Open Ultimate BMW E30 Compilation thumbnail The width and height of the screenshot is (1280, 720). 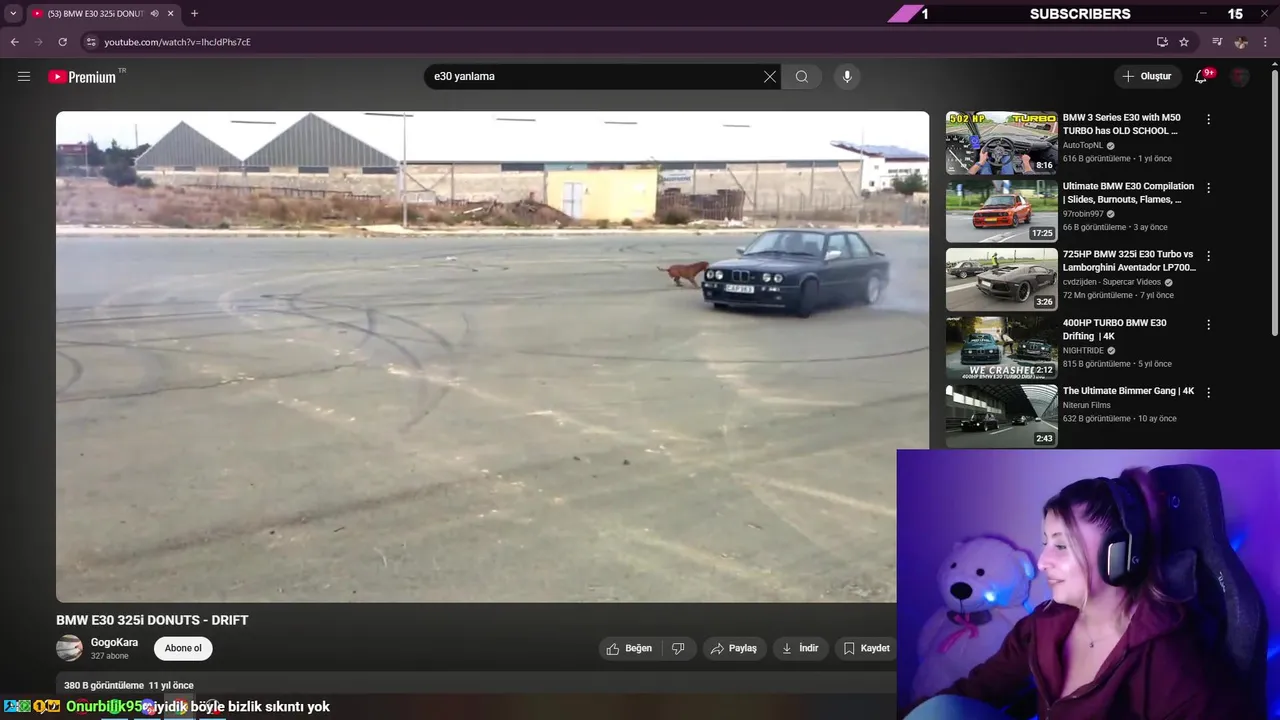click(1001, 210)
